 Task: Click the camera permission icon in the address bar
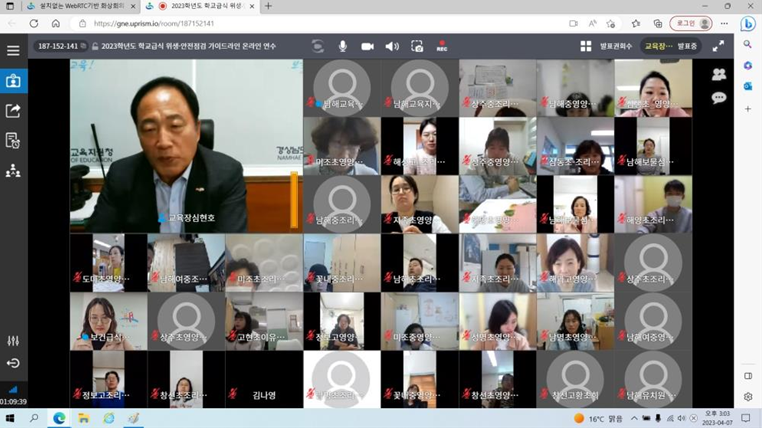[573, 23]
